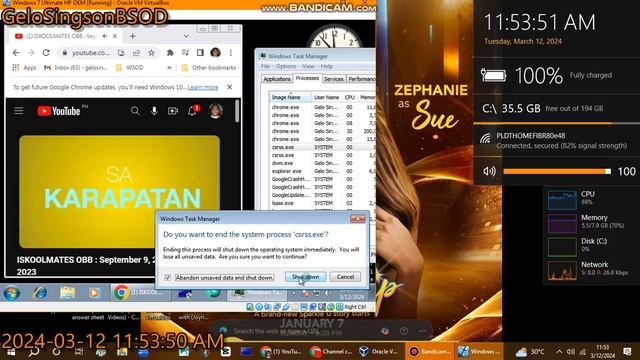Open the WSOD bookmarks folder
The image size is (640, 360).
pos(130,67)
